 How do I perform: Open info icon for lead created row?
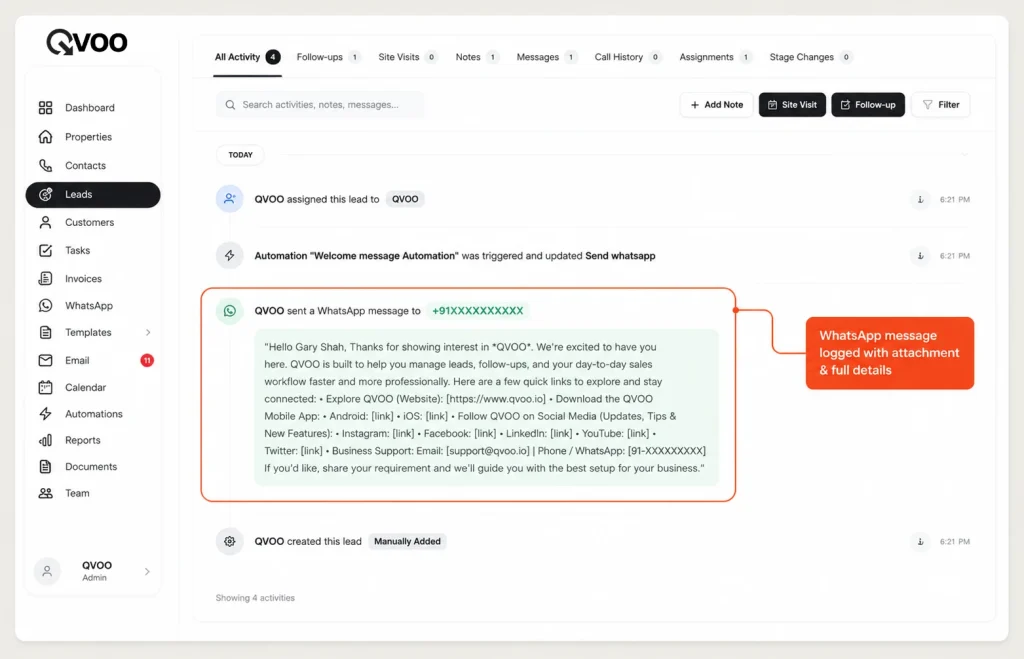pos(920,541)
